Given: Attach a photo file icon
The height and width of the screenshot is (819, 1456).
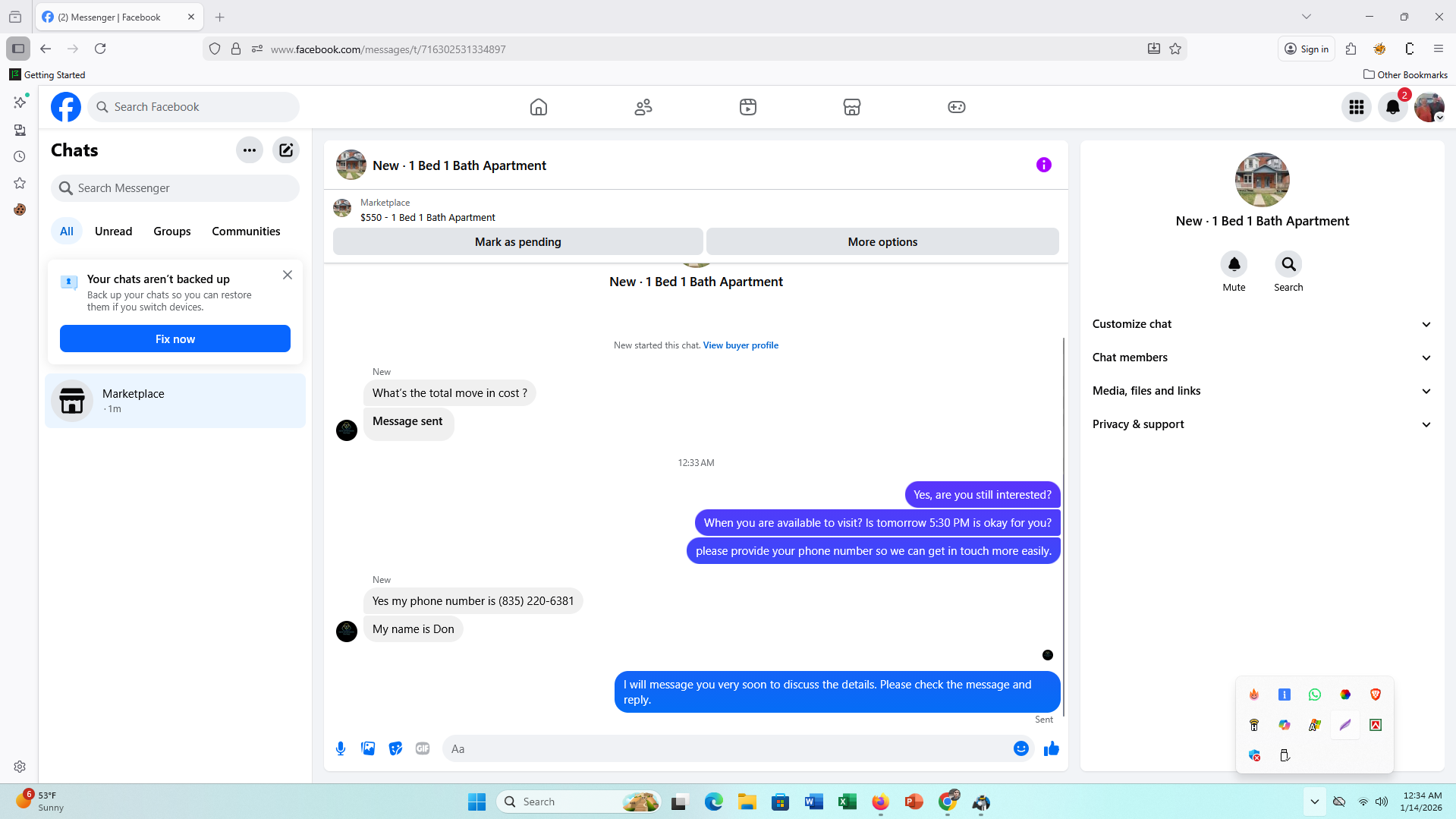Looking at the screenshot, I should (x=368, y=748).
